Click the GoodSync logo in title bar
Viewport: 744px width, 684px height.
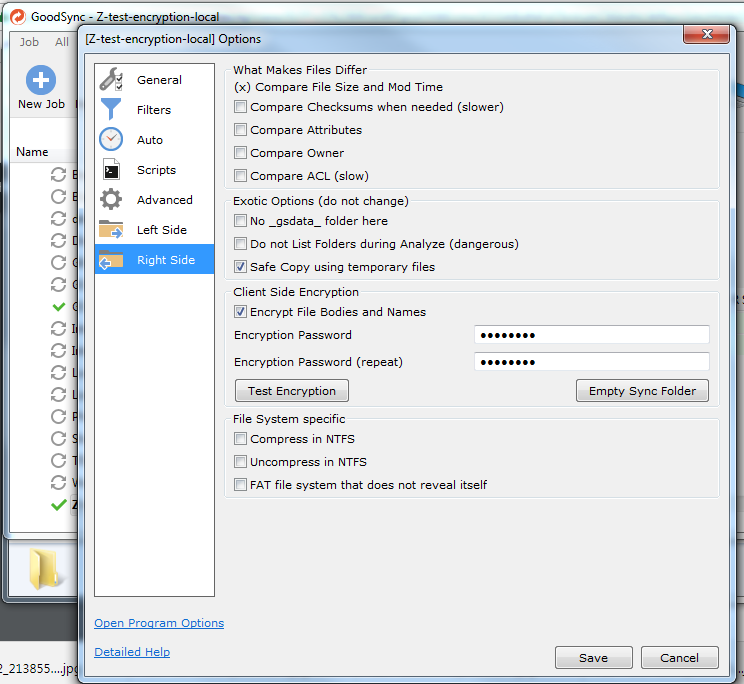[x=18, y=17]
